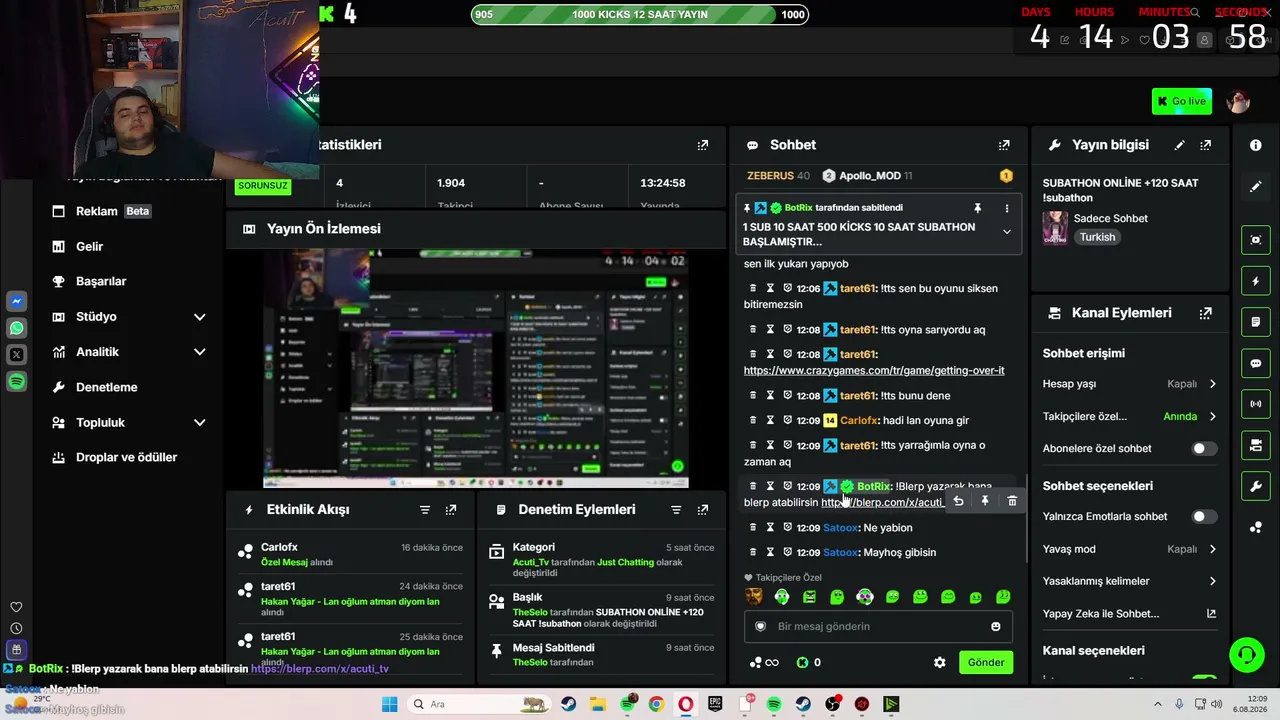
Task: Open the Windows Start menu
Action: (390, 704)
